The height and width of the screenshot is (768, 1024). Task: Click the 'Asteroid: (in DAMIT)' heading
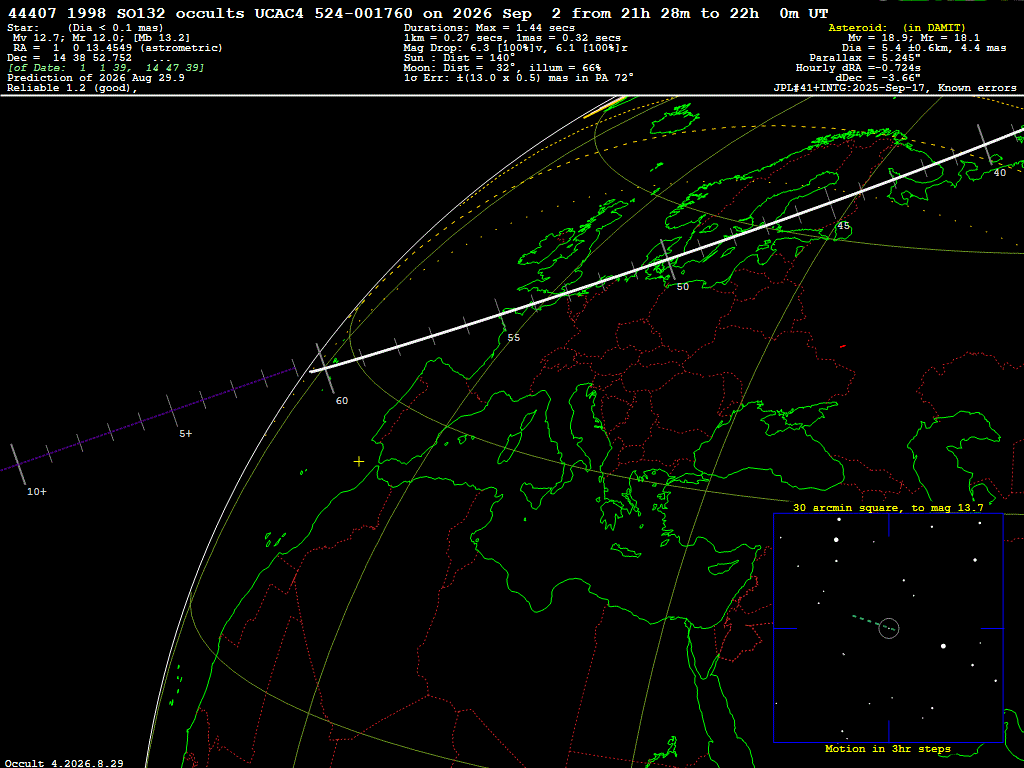(x=897, y=27)
